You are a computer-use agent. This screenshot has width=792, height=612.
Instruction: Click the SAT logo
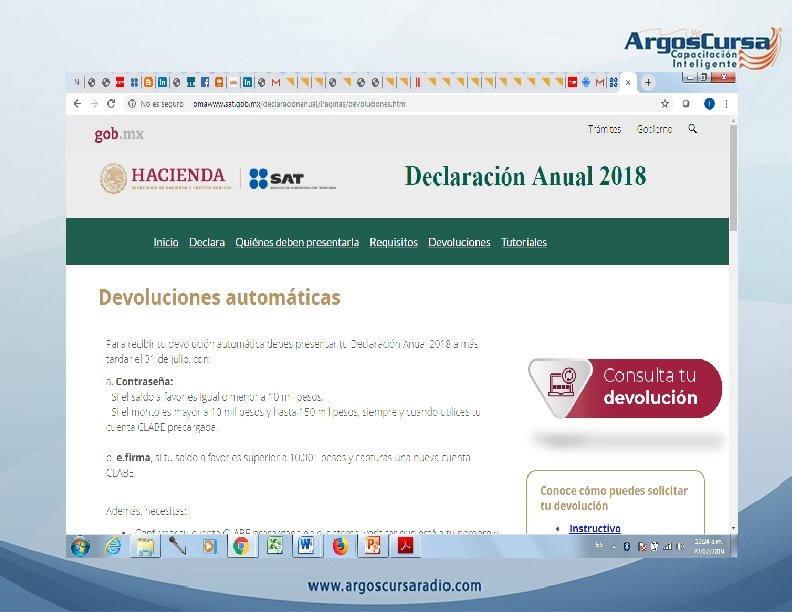[x=292, y=178]
